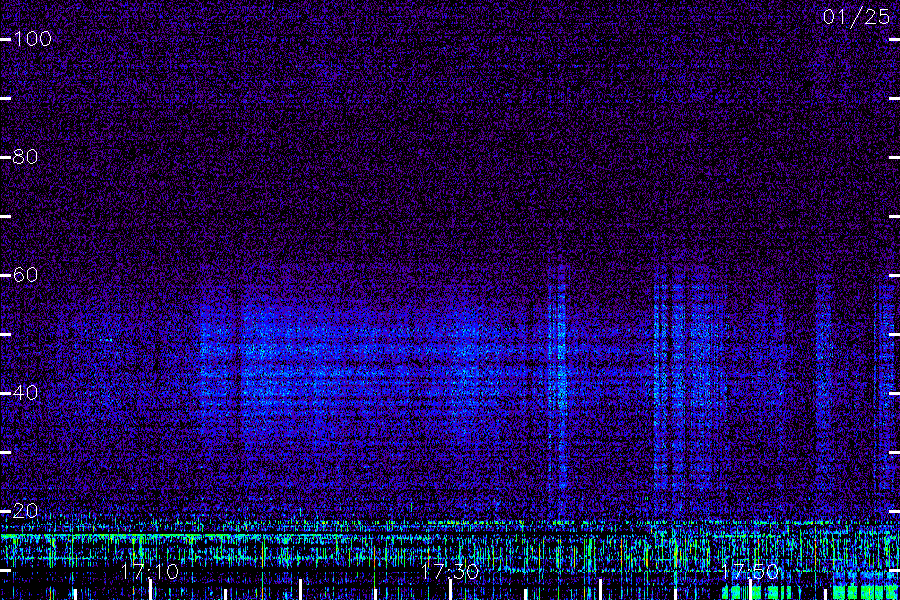
Task: Click the 60 frequency axis label
Action: [25, 275]
